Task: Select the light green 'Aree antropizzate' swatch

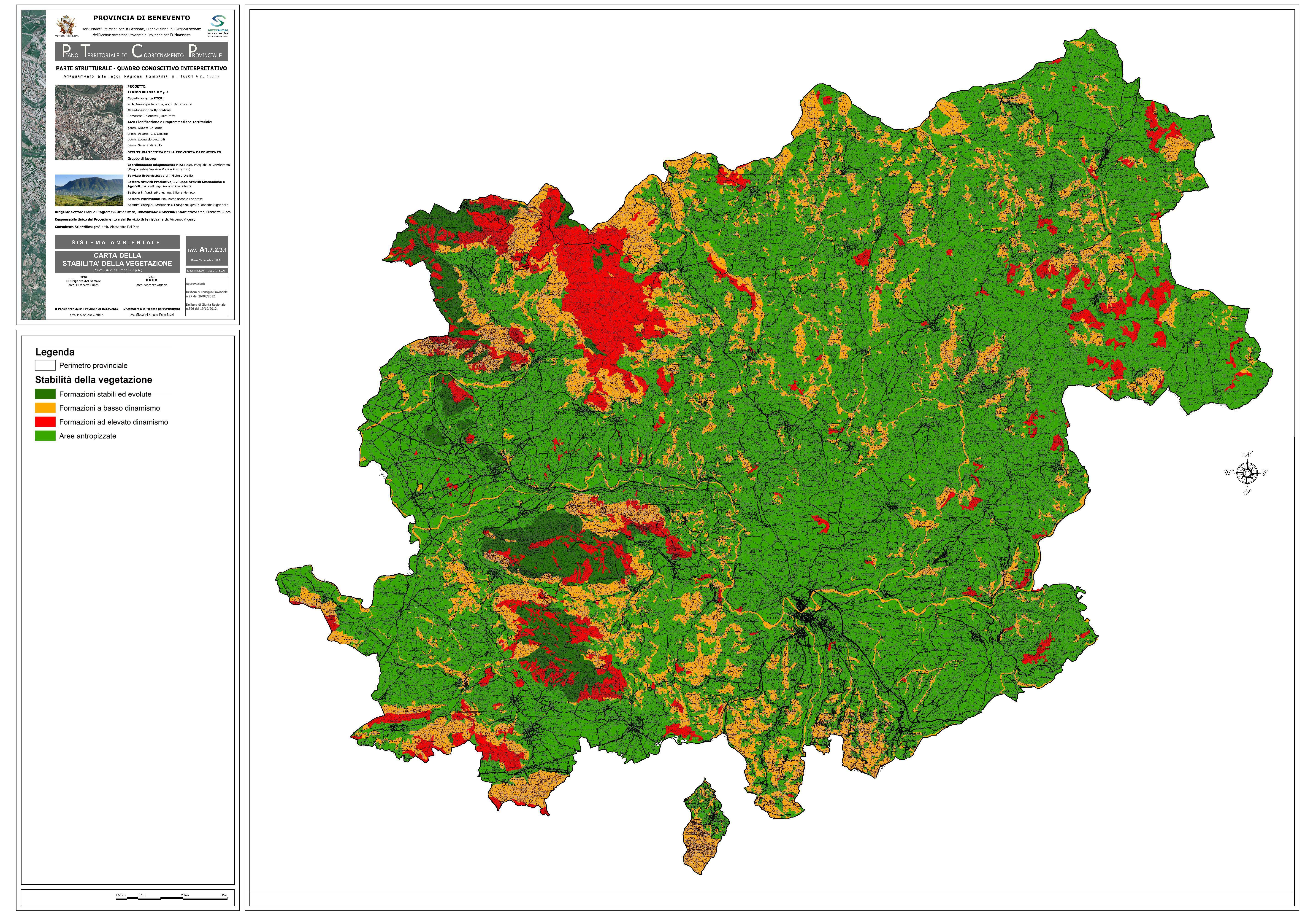Action: click(x=45, y=436)
